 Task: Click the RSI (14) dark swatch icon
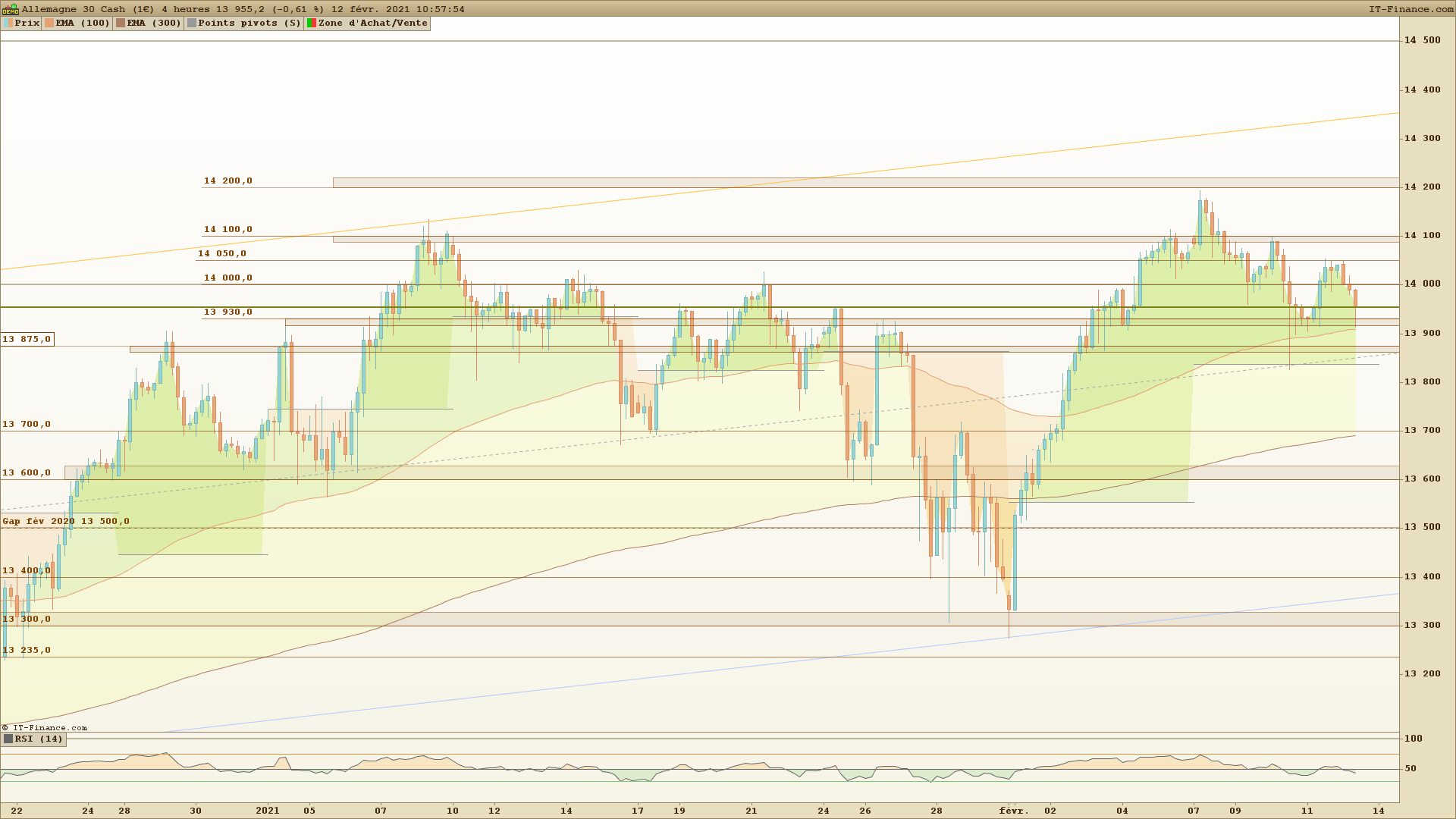tap(8, 739)
